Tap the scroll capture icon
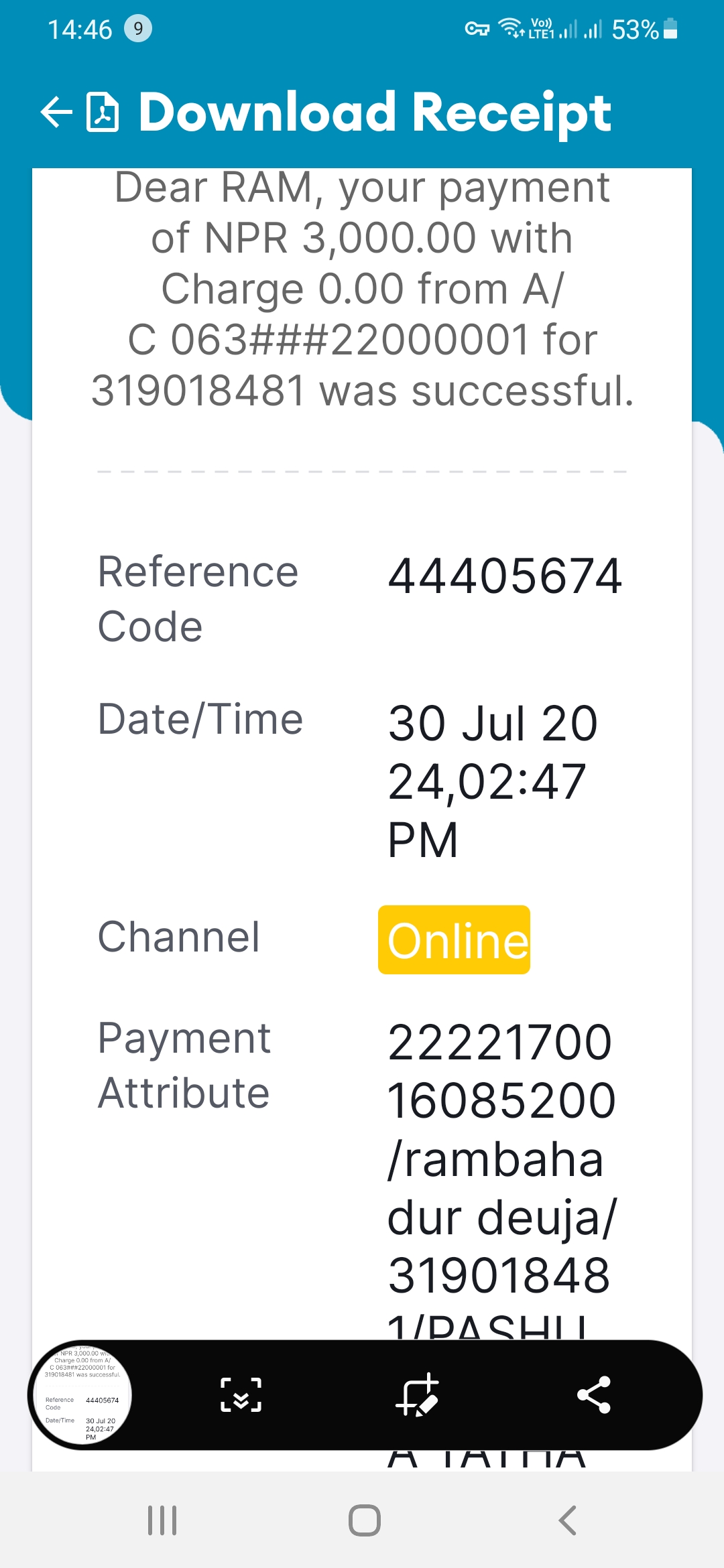Image resolution: width=724 pixels, height=1568 pixels. tap(241, 1395)
